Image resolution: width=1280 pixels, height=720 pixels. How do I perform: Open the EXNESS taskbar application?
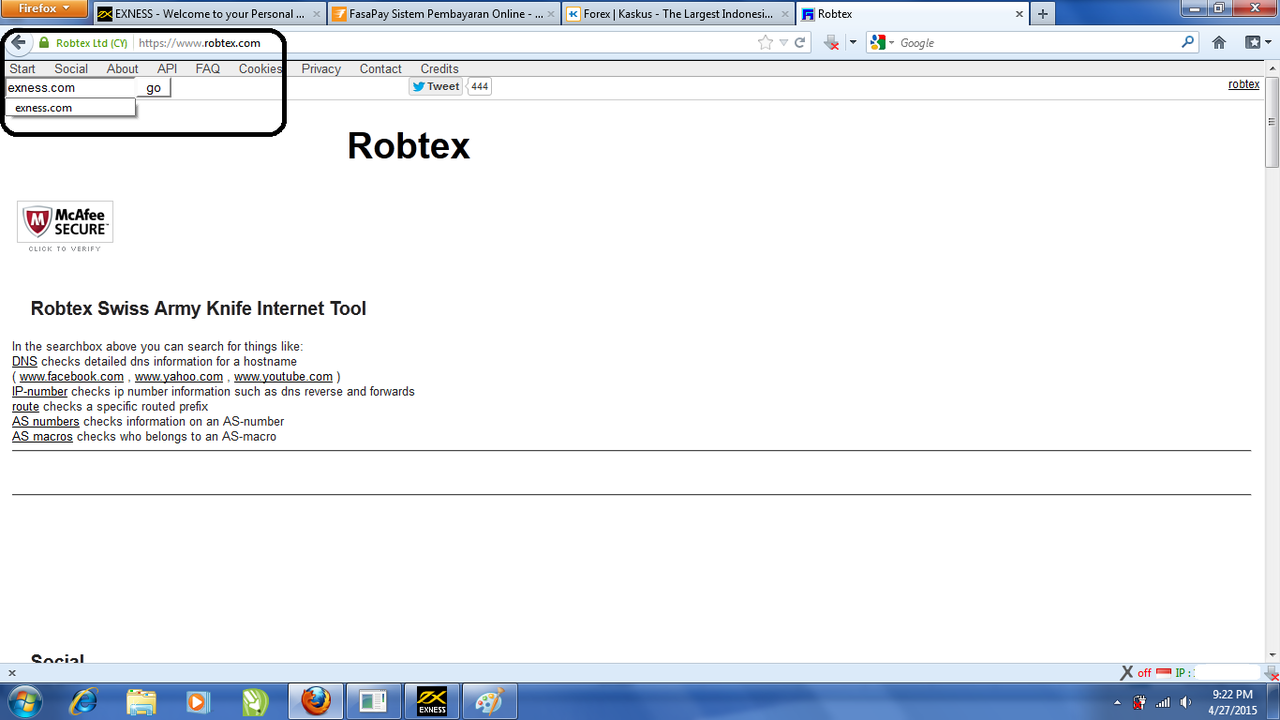click(432, 702)
